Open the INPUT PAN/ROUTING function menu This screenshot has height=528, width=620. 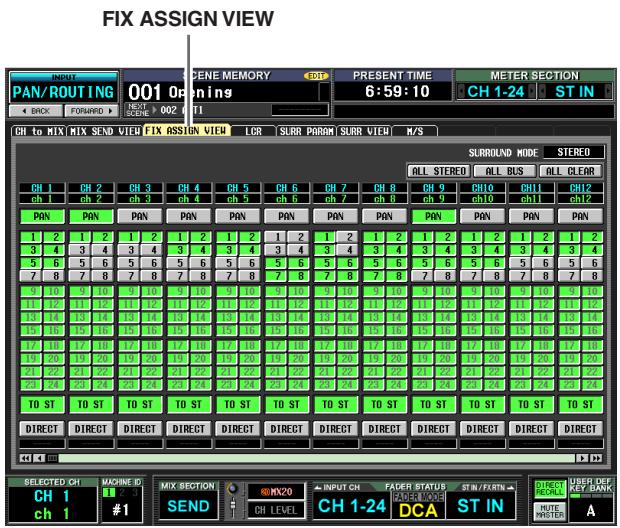coord(63,88)
